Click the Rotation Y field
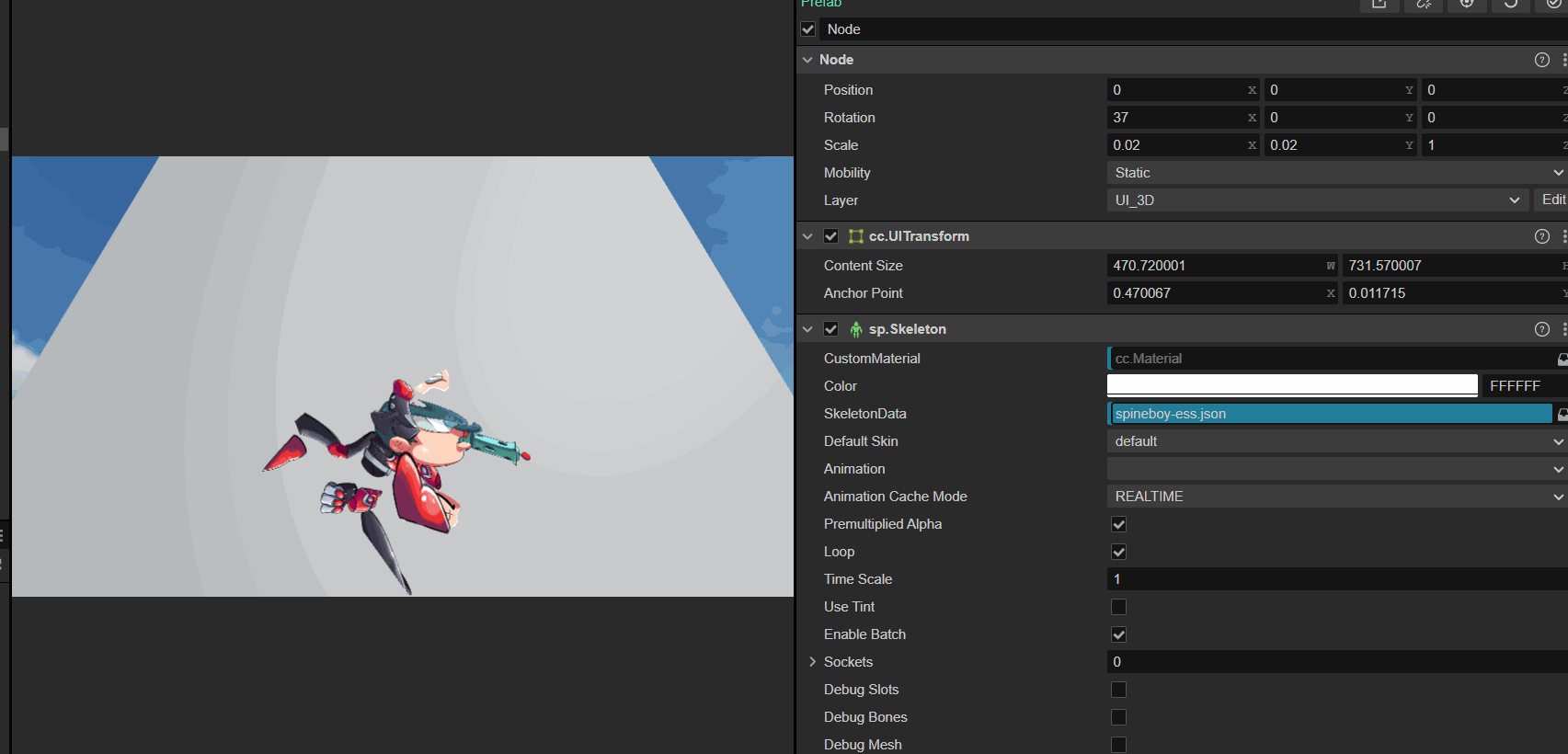This screenshot has height=754, width=1568. click(x=1340, y=118)
